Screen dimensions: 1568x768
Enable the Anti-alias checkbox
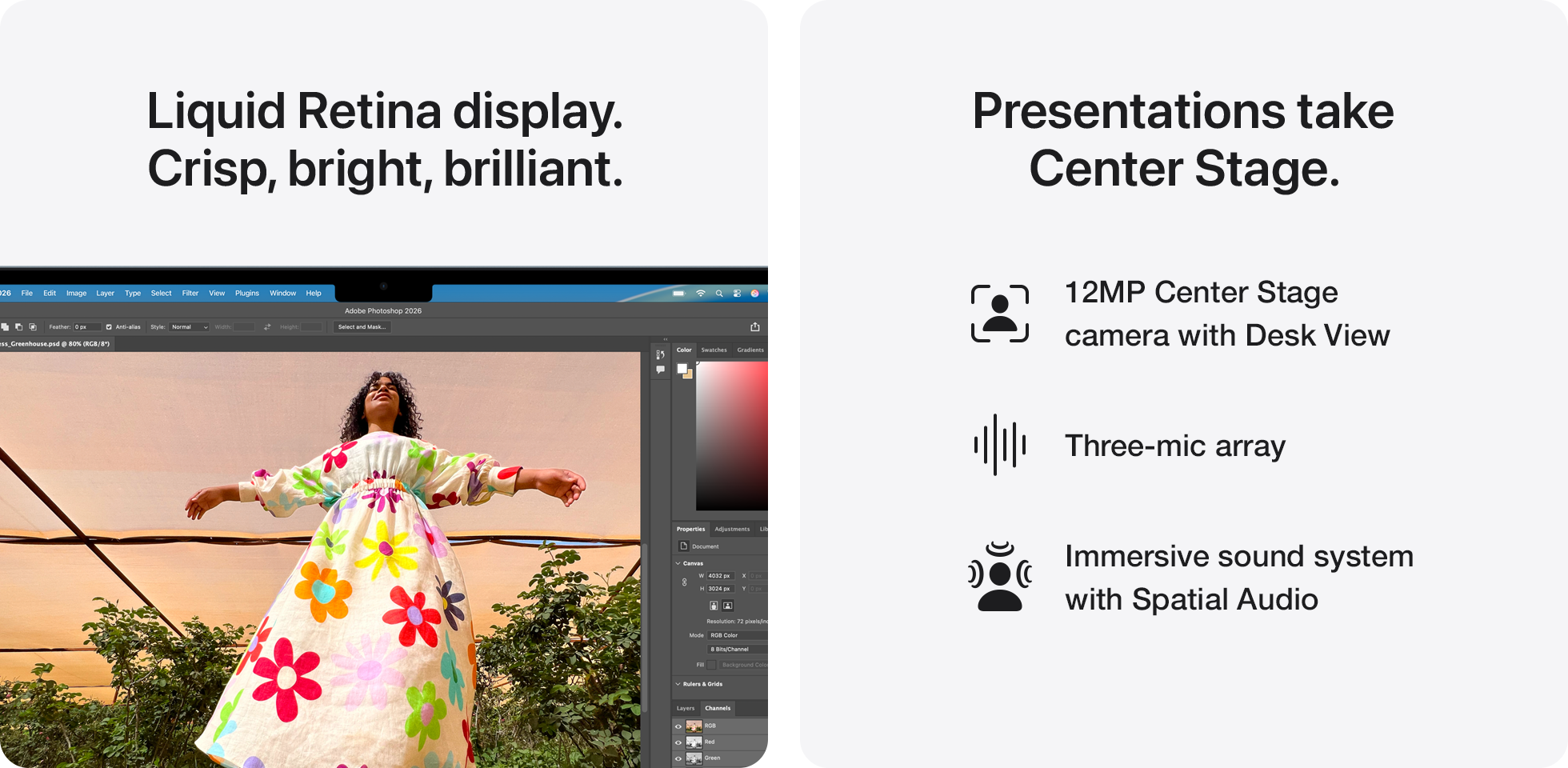point(109,326)
